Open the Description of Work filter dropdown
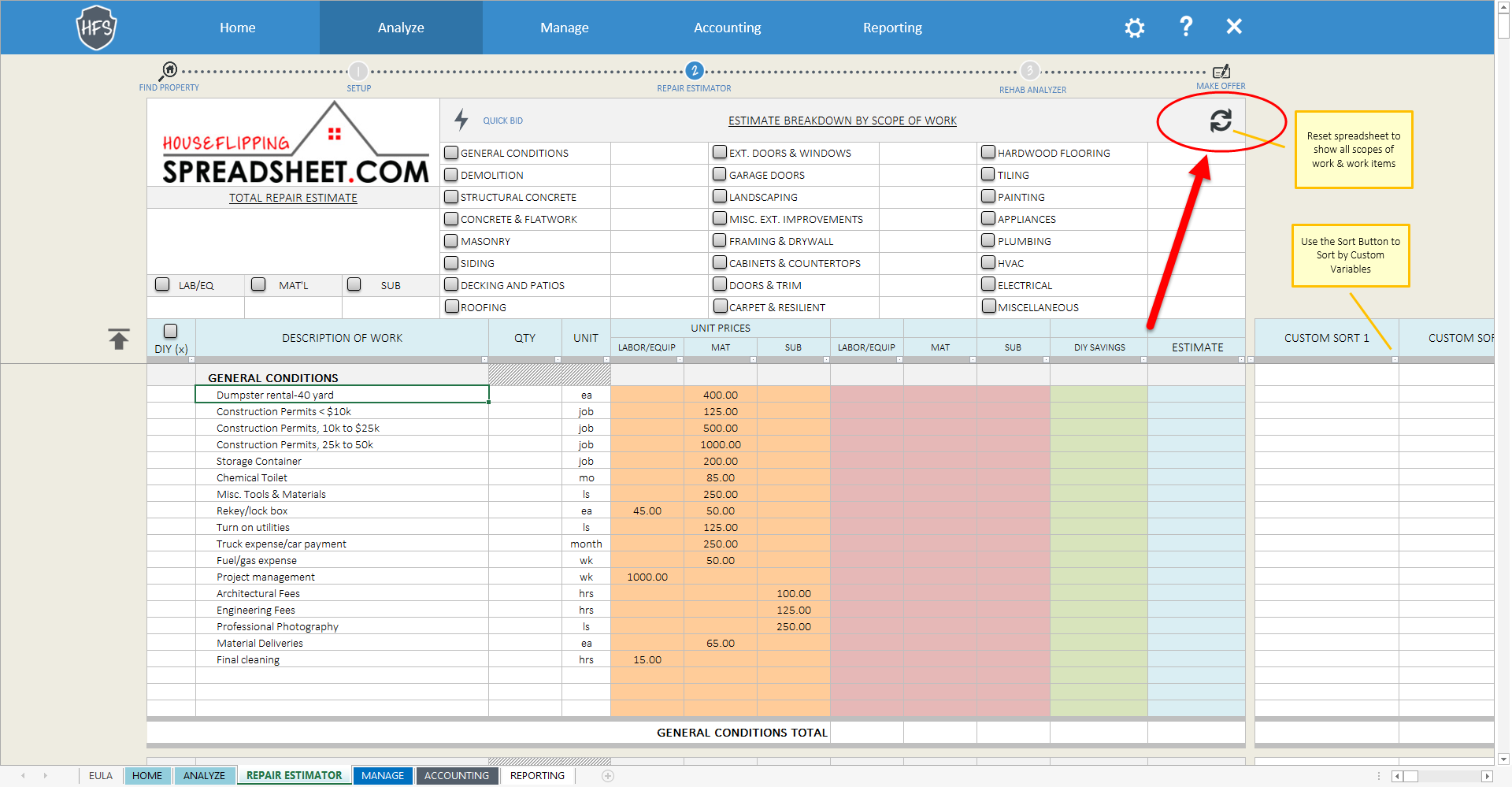 484,360
